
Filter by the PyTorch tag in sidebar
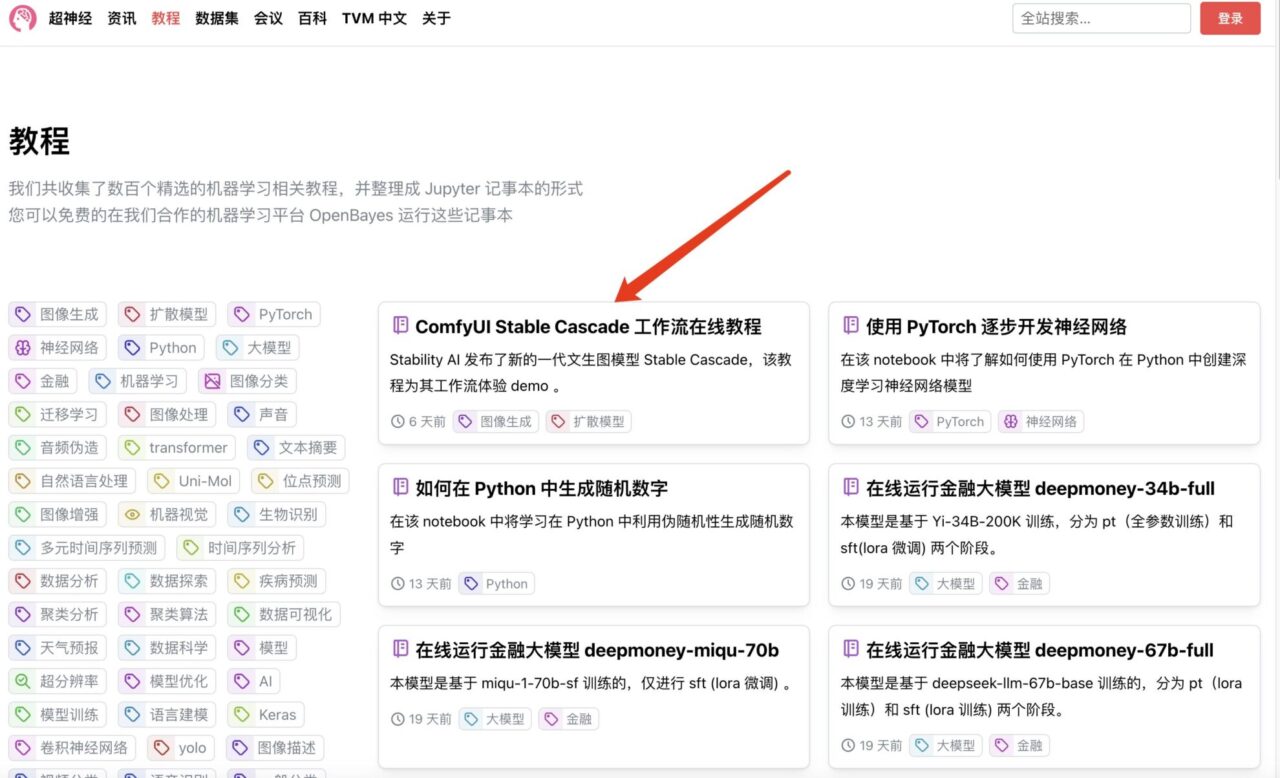tap(274, 314)
